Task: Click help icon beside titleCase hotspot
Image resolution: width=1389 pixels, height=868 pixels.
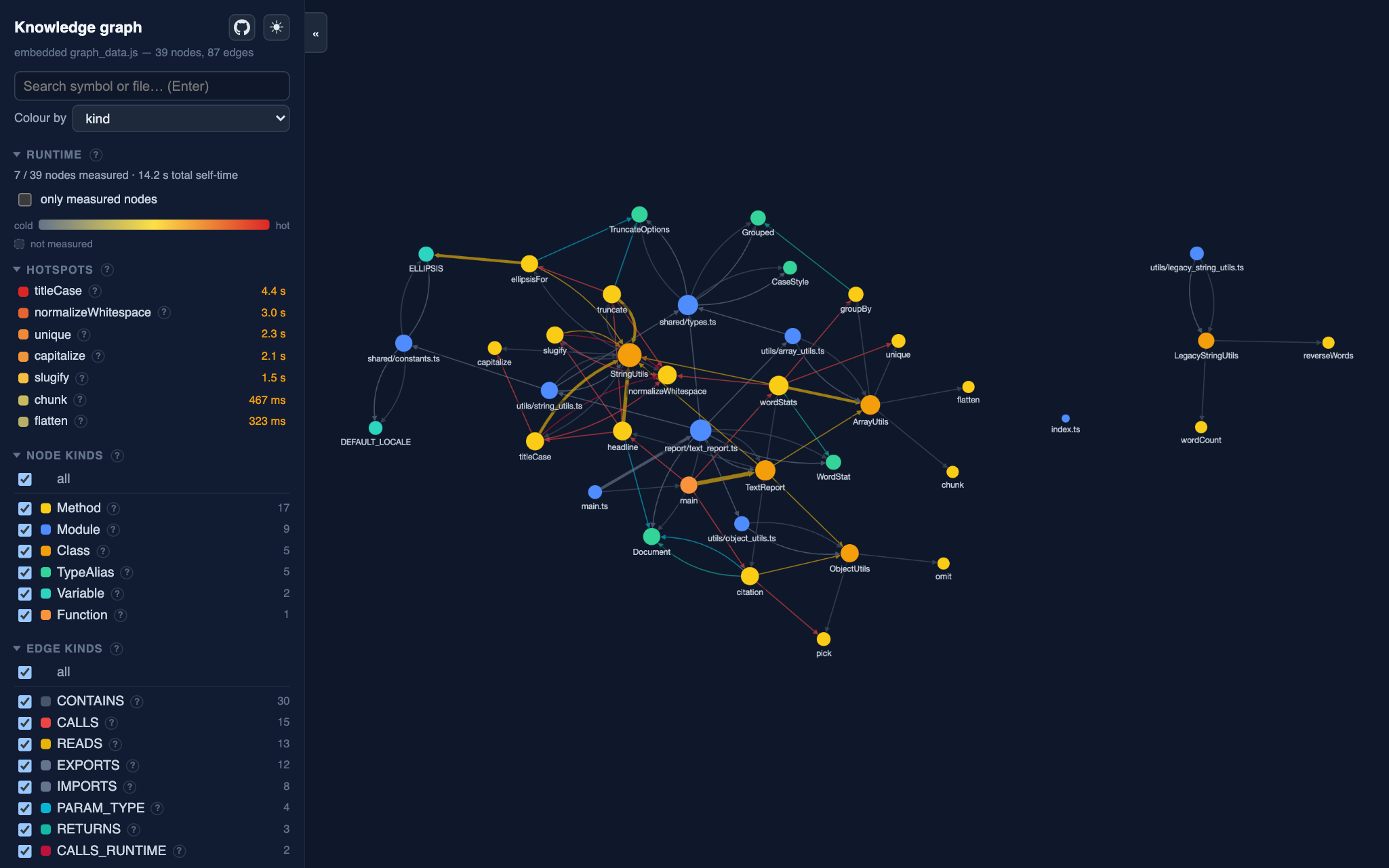Action: point(96,291)
